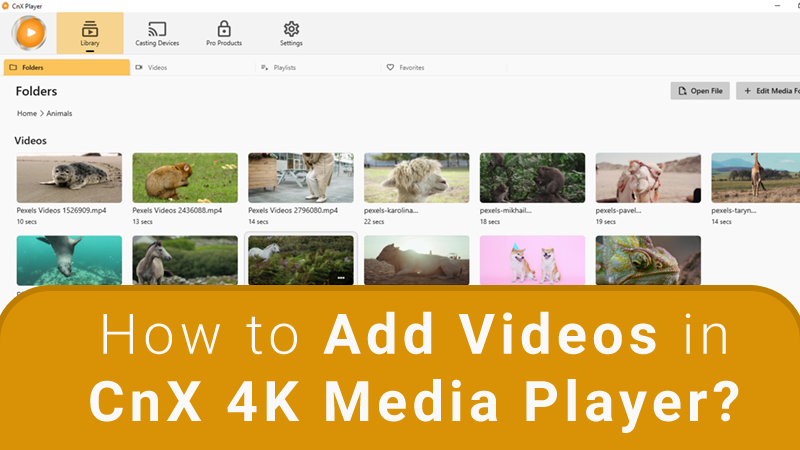
Task: Open Pexels Videos 2796080.mp4 thumbnail
Action: (301, 178)
